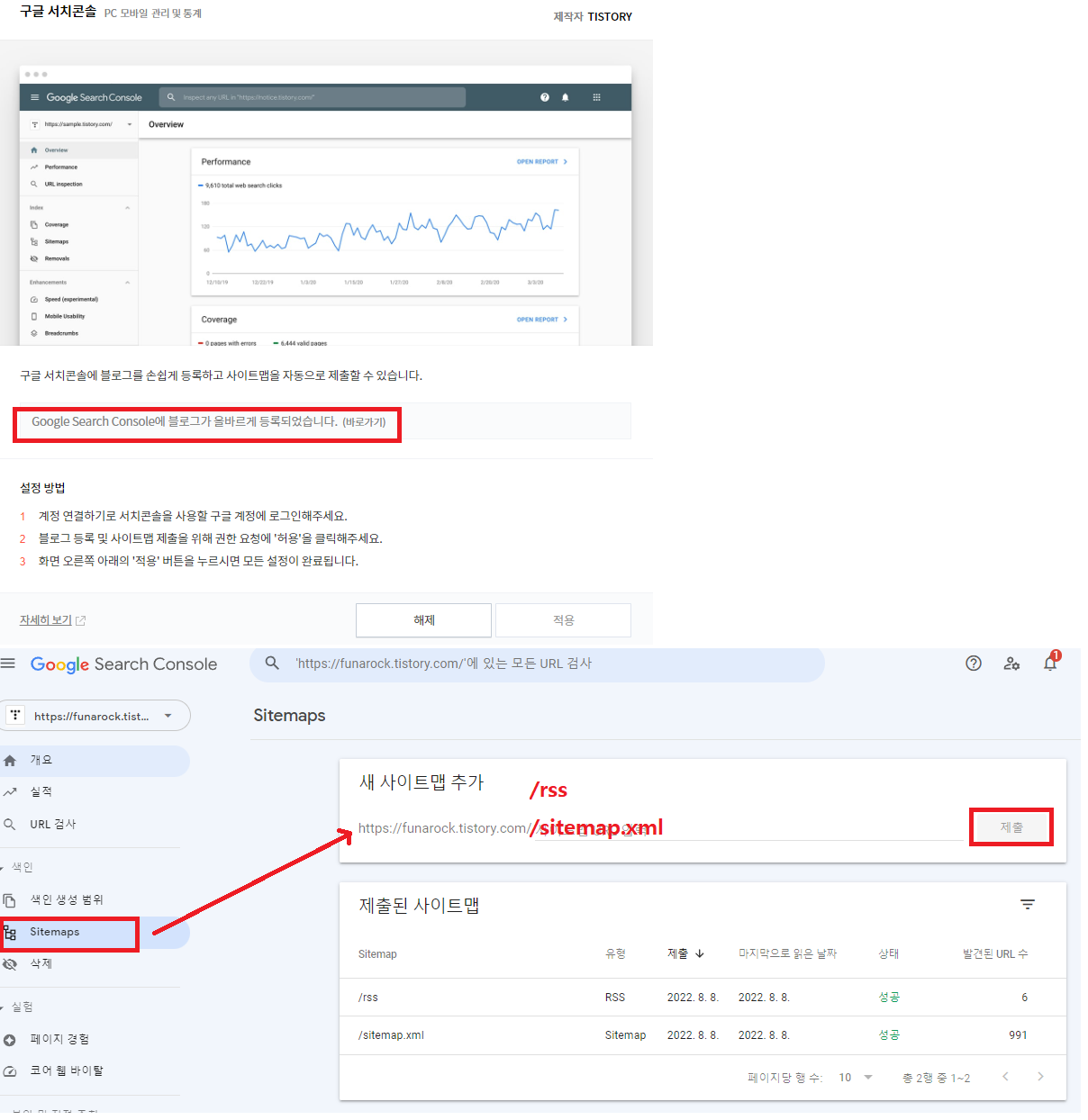
Task: Focus the URL inspection search field
Action: [x=537, y=664]
